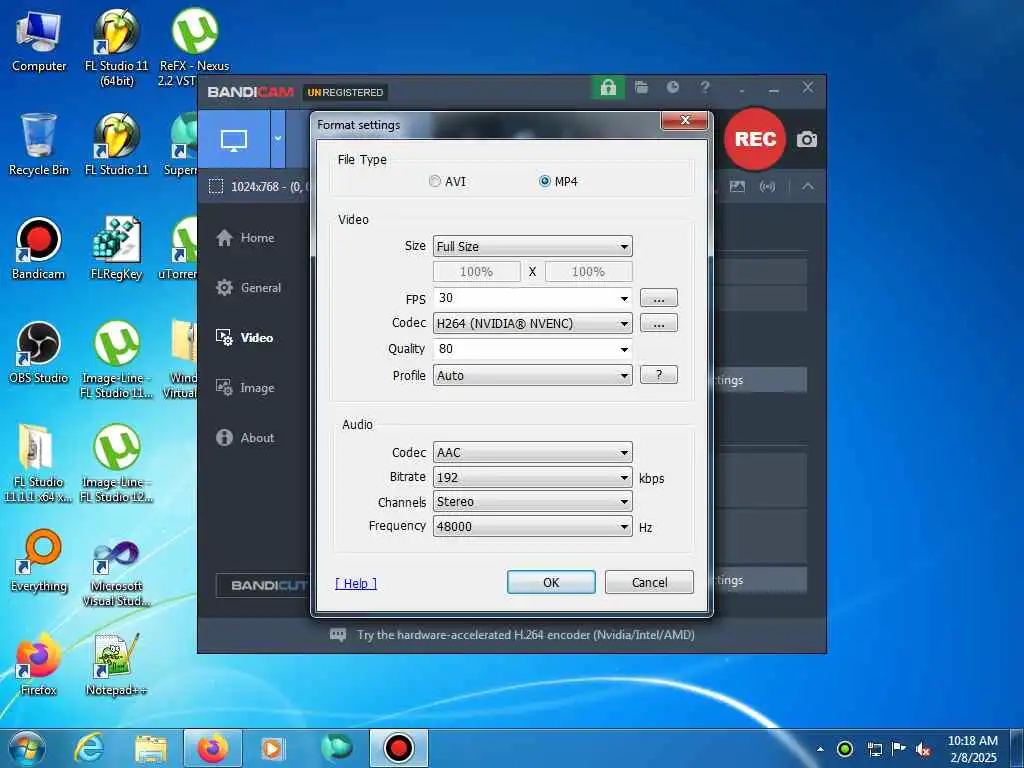The width and height of the screenshot is (1024, 768).
Task: Open the Notepad++ desktop shortcut
Action: (116, 665)
